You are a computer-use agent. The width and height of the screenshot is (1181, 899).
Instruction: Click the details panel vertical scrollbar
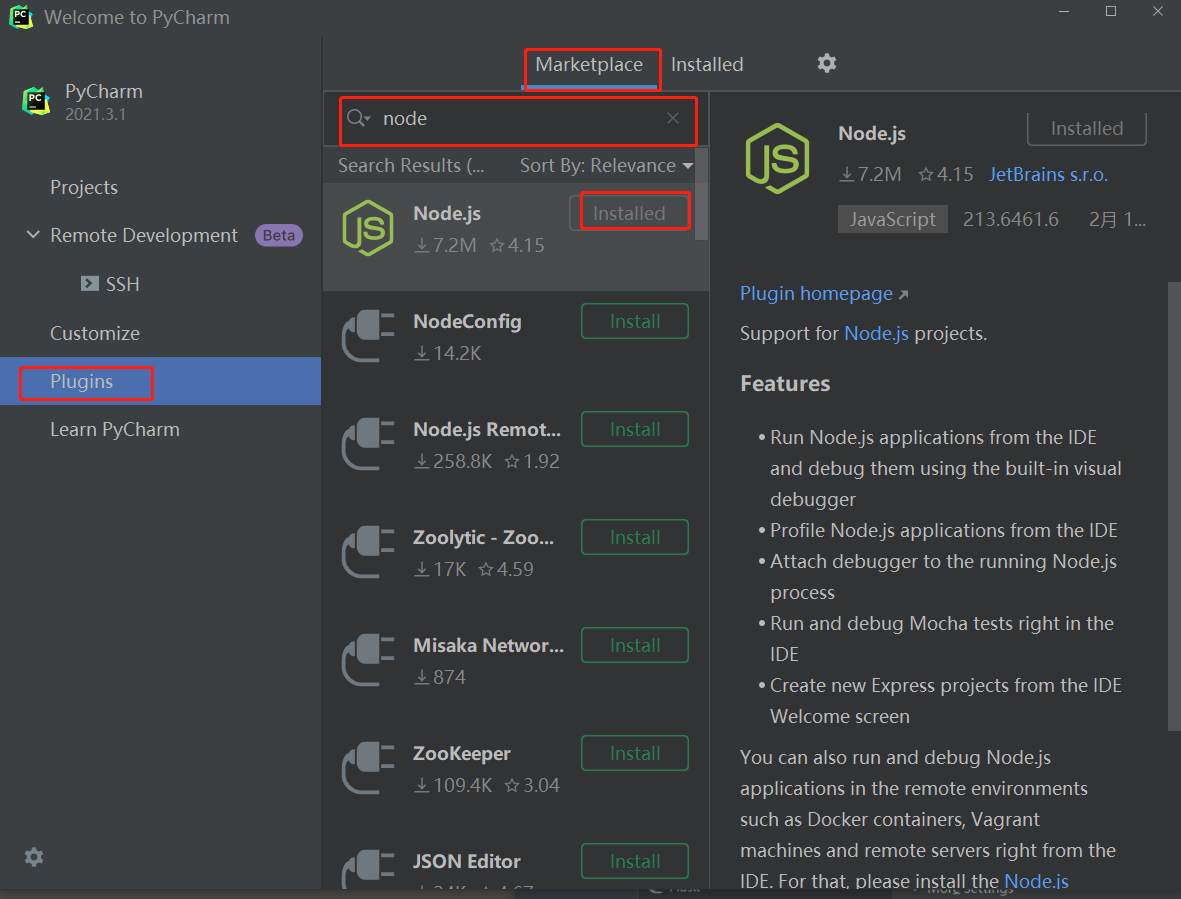point(1174,506)
